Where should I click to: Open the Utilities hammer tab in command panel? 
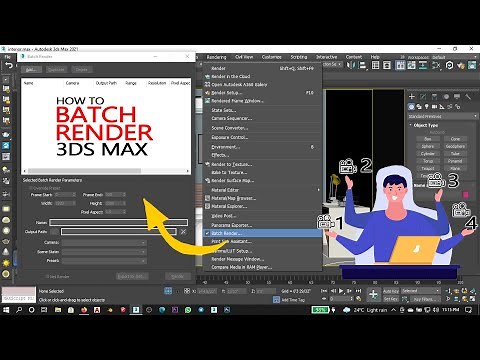point(468,97)
